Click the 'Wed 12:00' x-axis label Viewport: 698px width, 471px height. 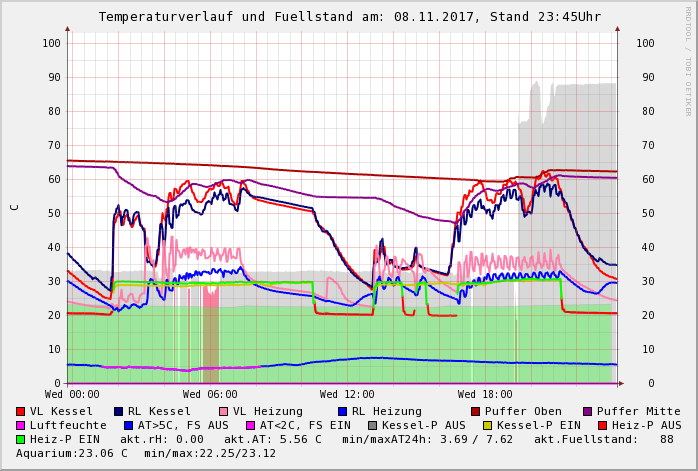pyautogui.click(x=346, y=394)
